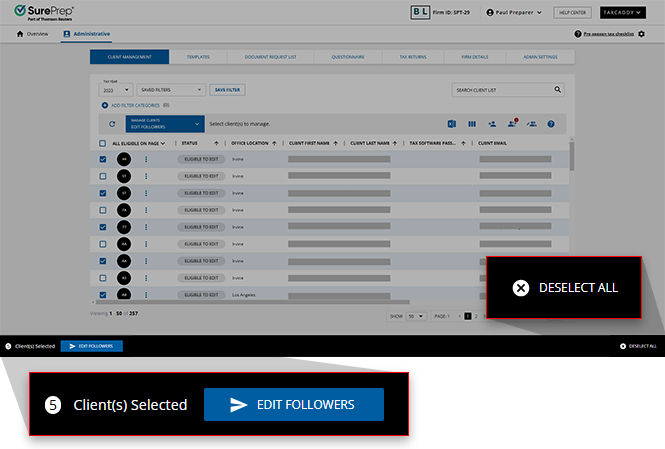Switch to the Templates tab
The width and height of the screenshot is (665, 449).
click(x=198, y=57)
